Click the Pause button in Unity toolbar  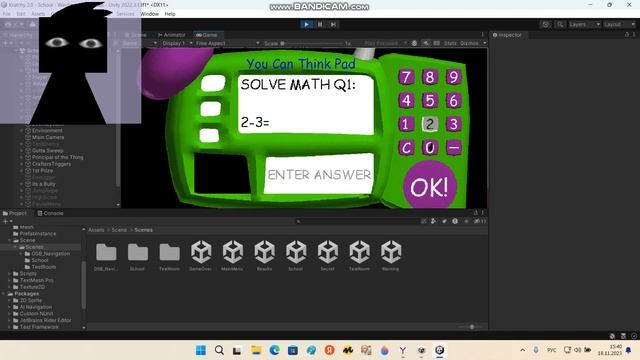coord(320,24)
